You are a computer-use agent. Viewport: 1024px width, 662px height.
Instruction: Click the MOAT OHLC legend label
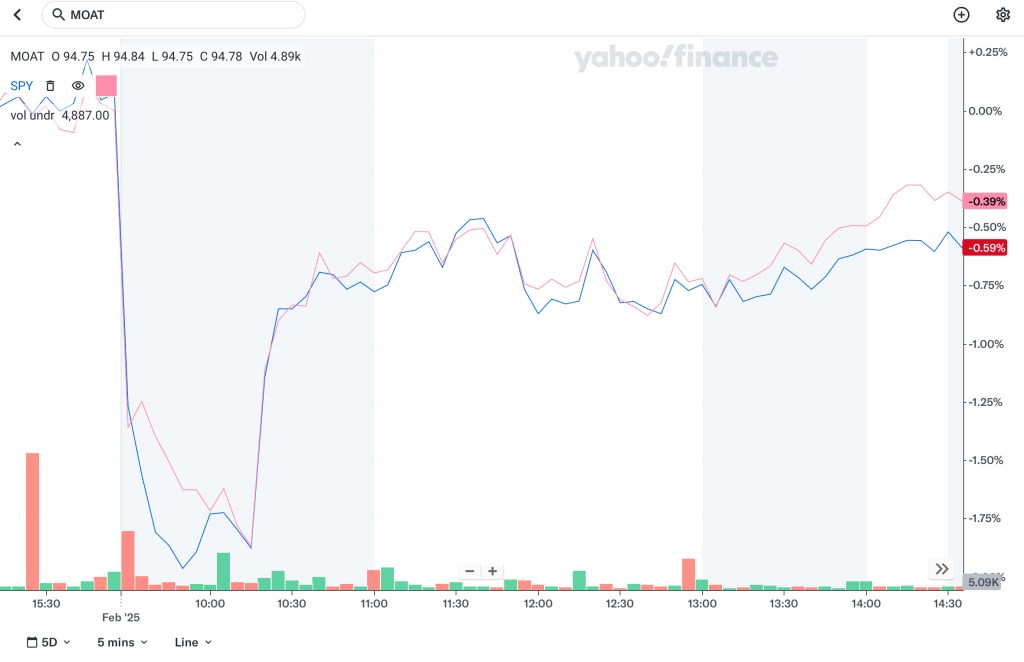[27, 57]
